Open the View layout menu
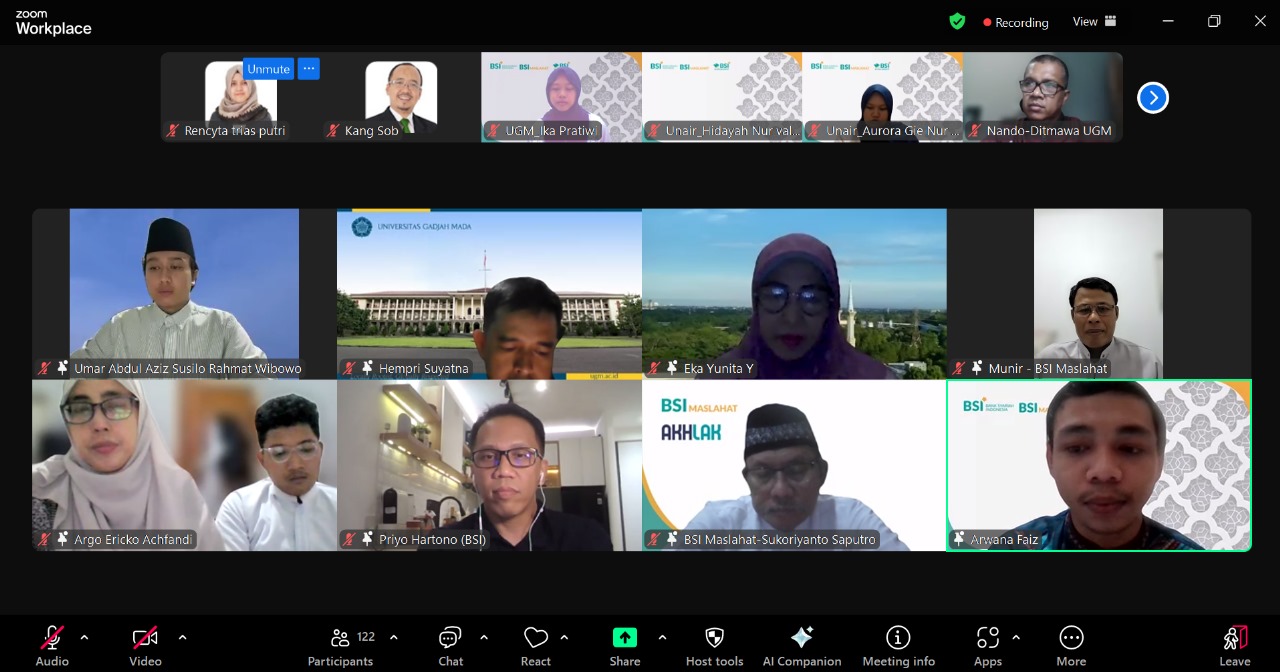1280x672 pixels. pyautogui.click(x=1094, y=21)
